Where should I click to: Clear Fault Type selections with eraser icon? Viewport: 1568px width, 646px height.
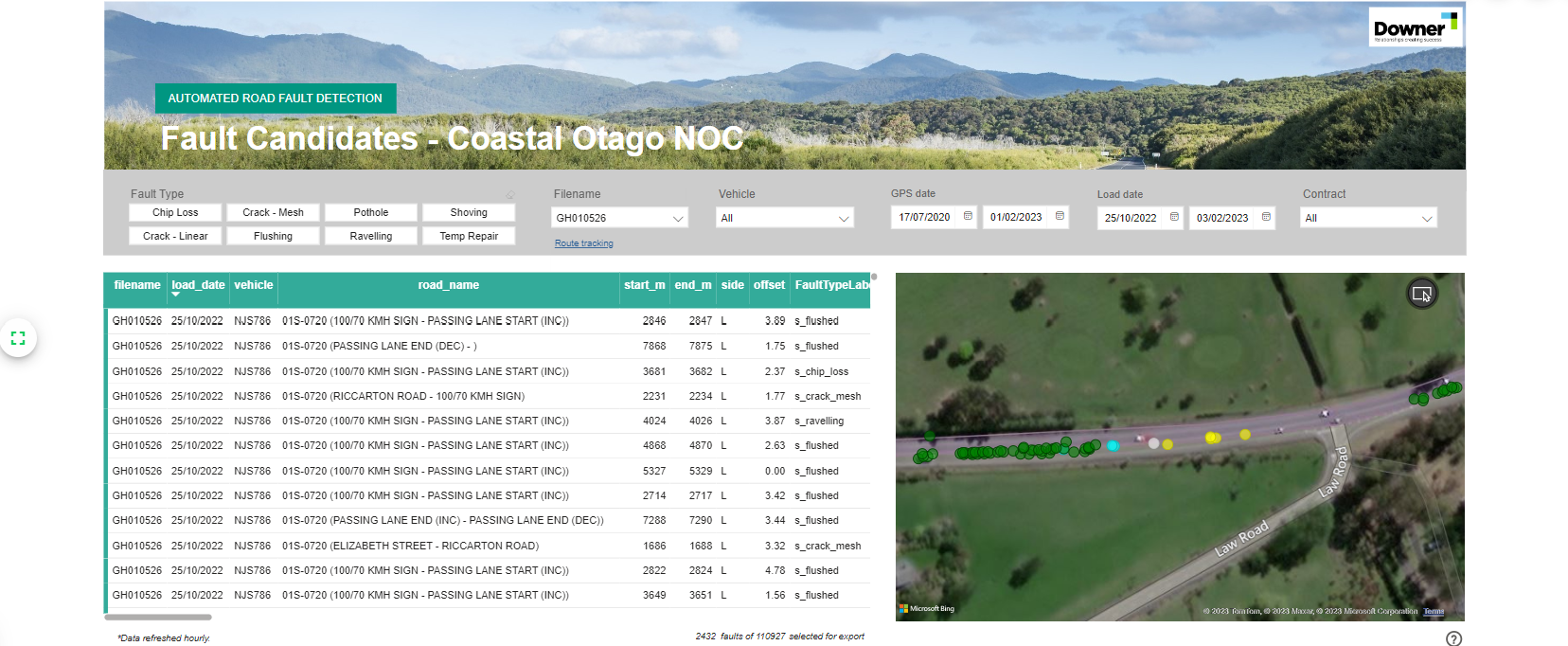coord(509,194)
